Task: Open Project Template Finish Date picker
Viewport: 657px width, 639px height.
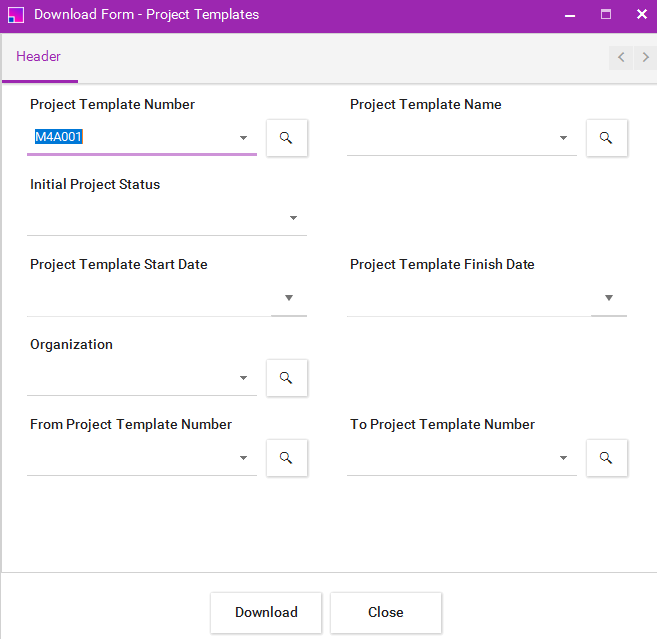Action: (609, 298)
